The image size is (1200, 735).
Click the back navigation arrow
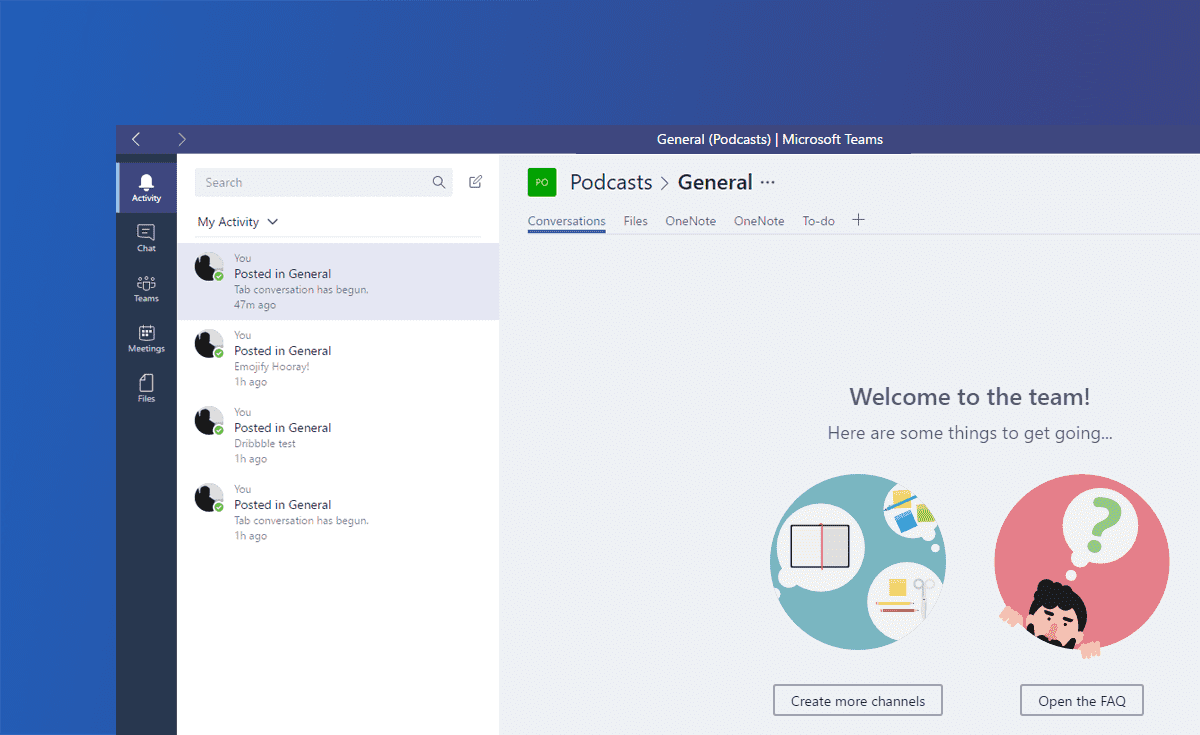(x=137, y=139)
